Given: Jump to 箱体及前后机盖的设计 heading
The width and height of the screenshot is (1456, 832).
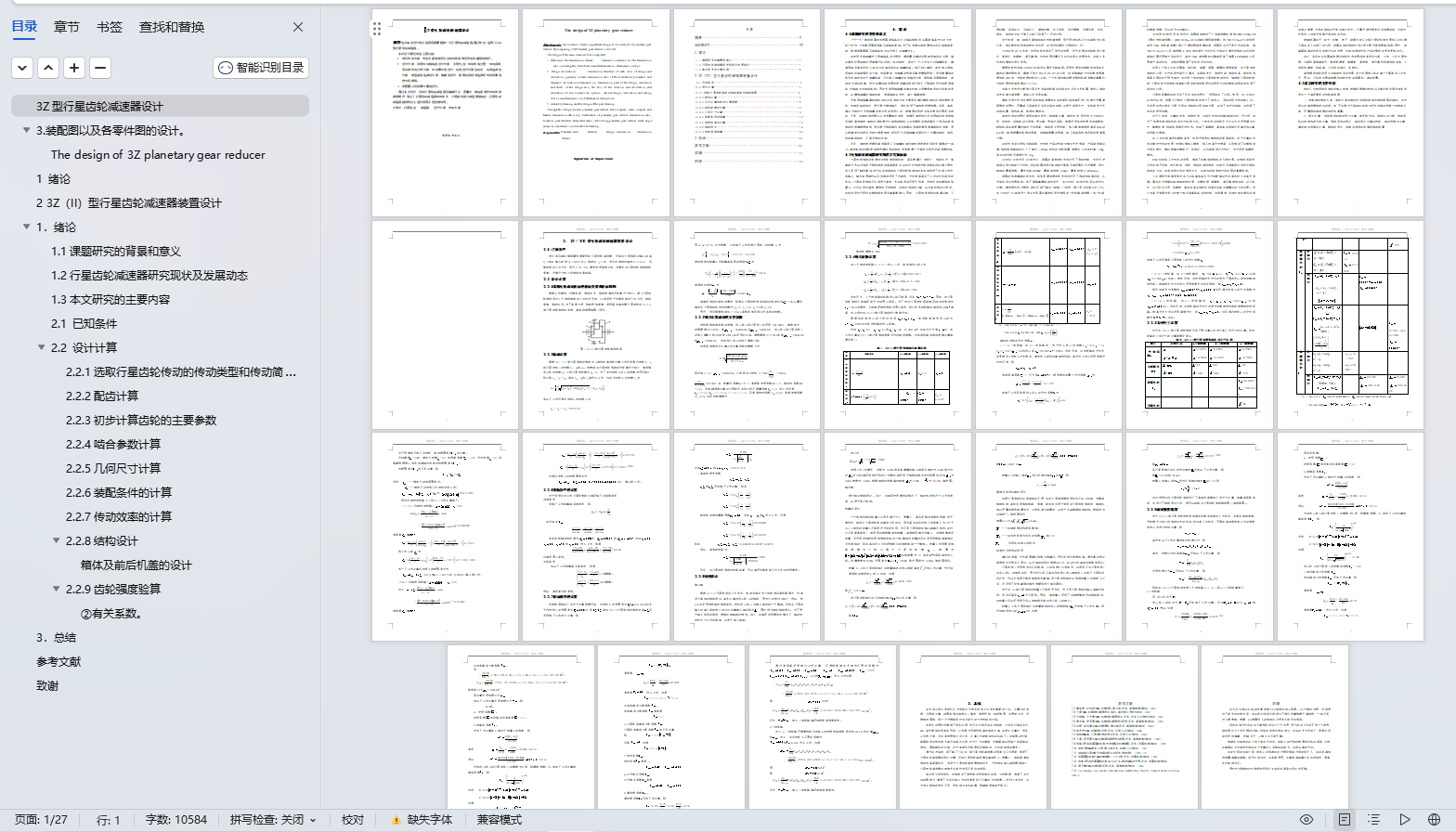Looking at the screenshot, I should (136, 565).
